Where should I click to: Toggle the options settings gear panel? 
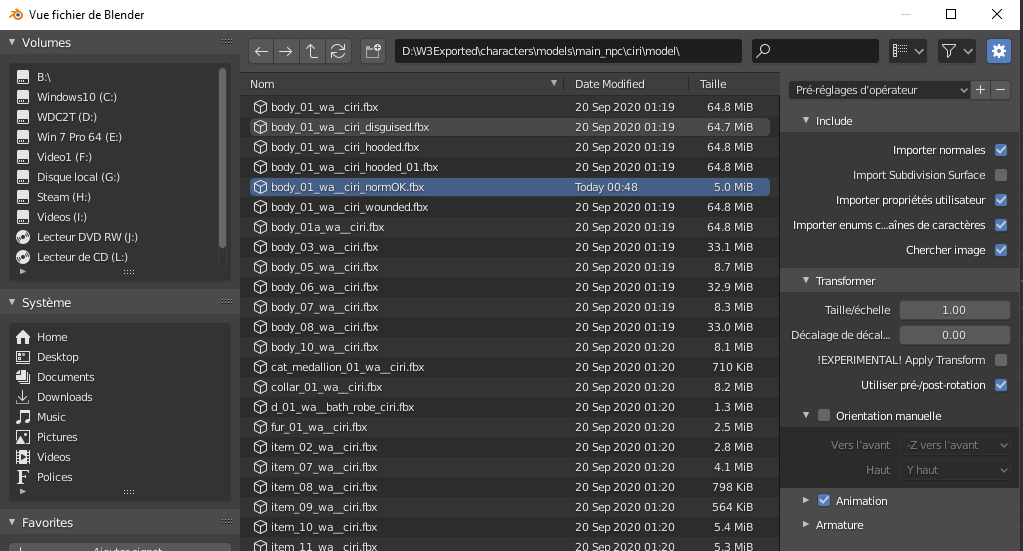click(998, 51)
